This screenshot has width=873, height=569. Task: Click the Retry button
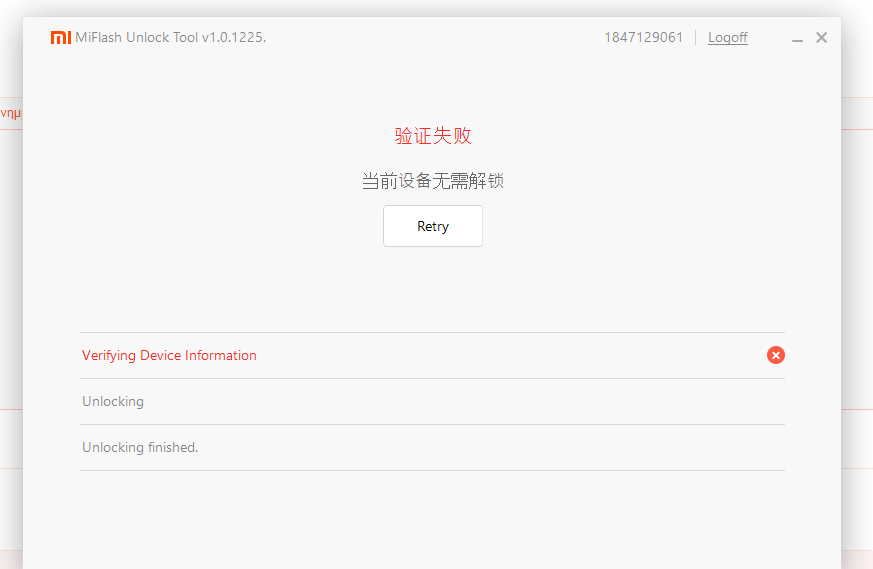click(x=433, y=226)
